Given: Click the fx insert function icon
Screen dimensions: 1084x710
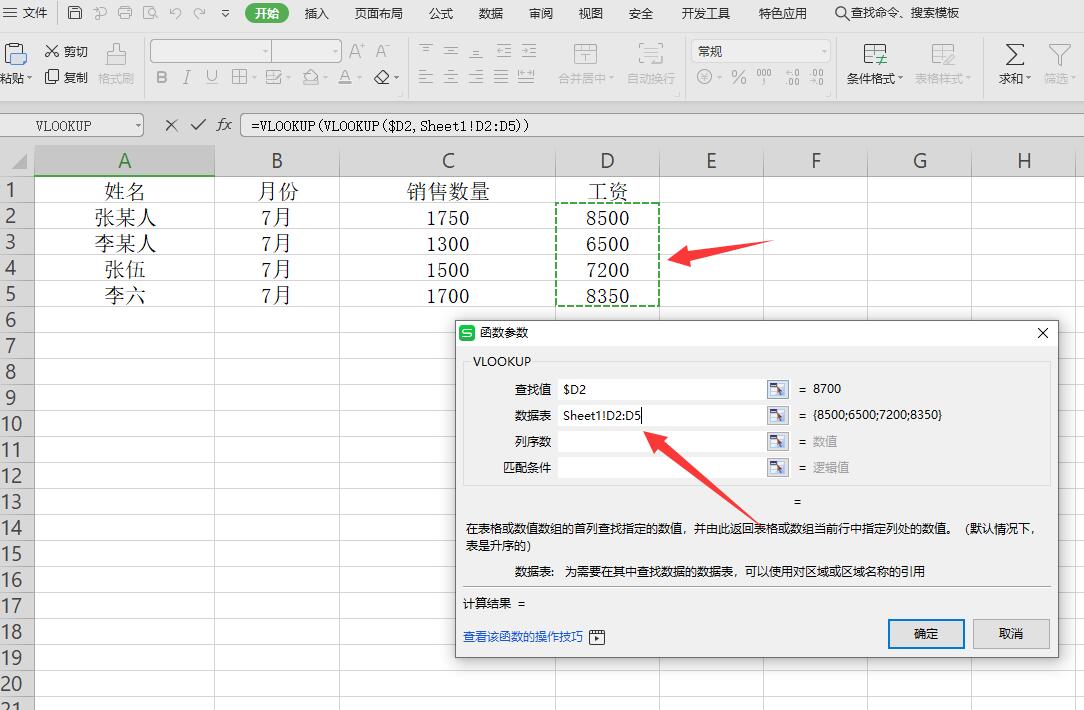Looking at the screenshot, I should (x=222, y=125).
